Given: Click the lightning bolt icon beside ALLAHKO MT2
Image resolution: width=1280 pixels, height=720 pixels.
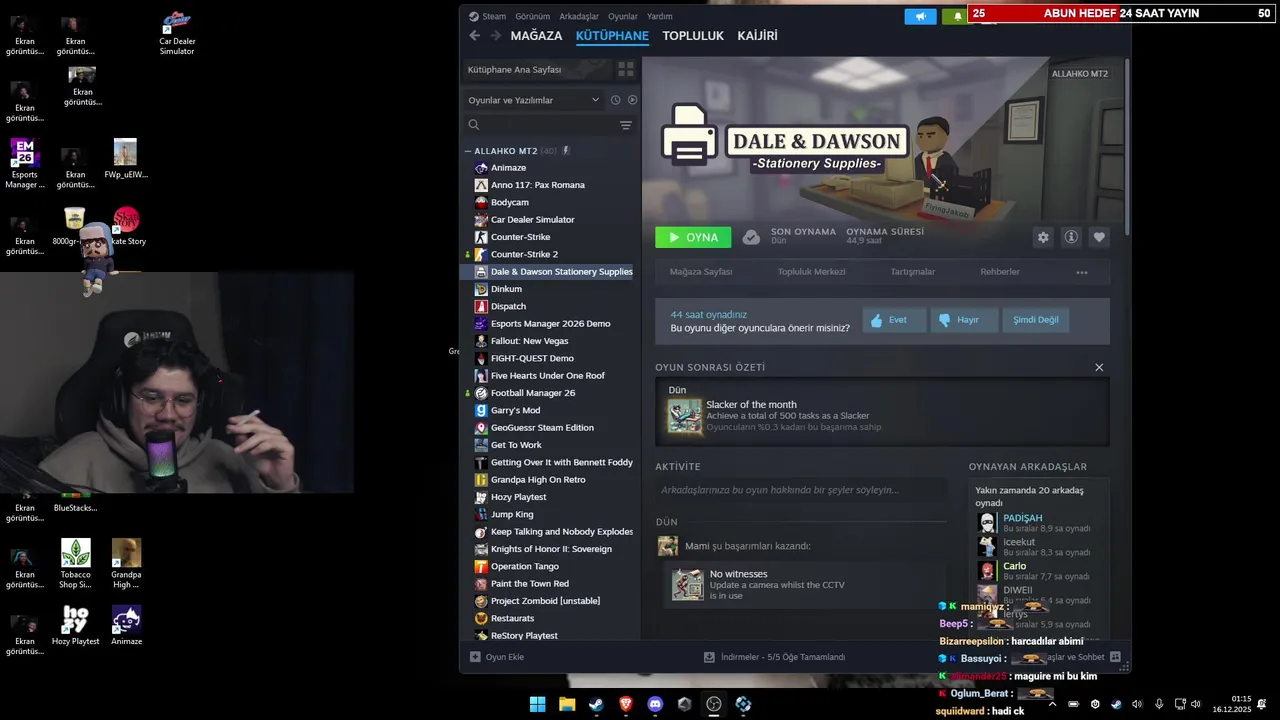Looking at the screenshot, I should click(x=566, y=151).
